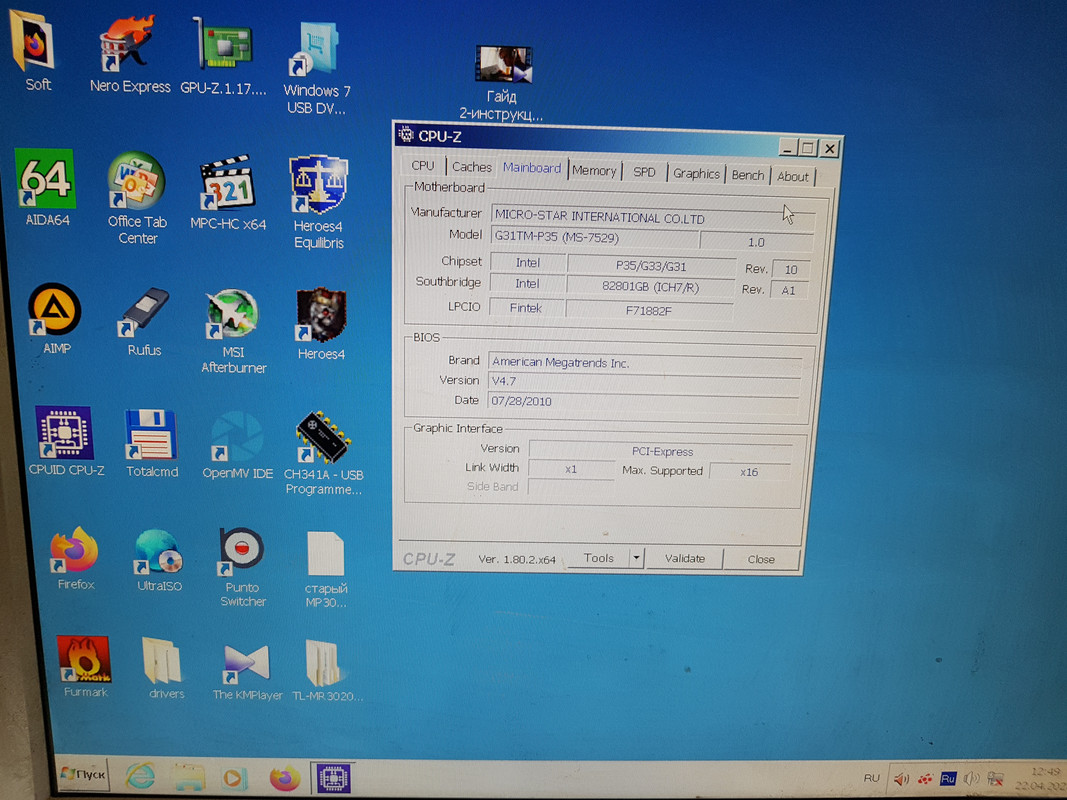The width and height of the screenshot is (1067, 800).
Task: Open the AIMP music player icon
Action: (x=55, y=318)
